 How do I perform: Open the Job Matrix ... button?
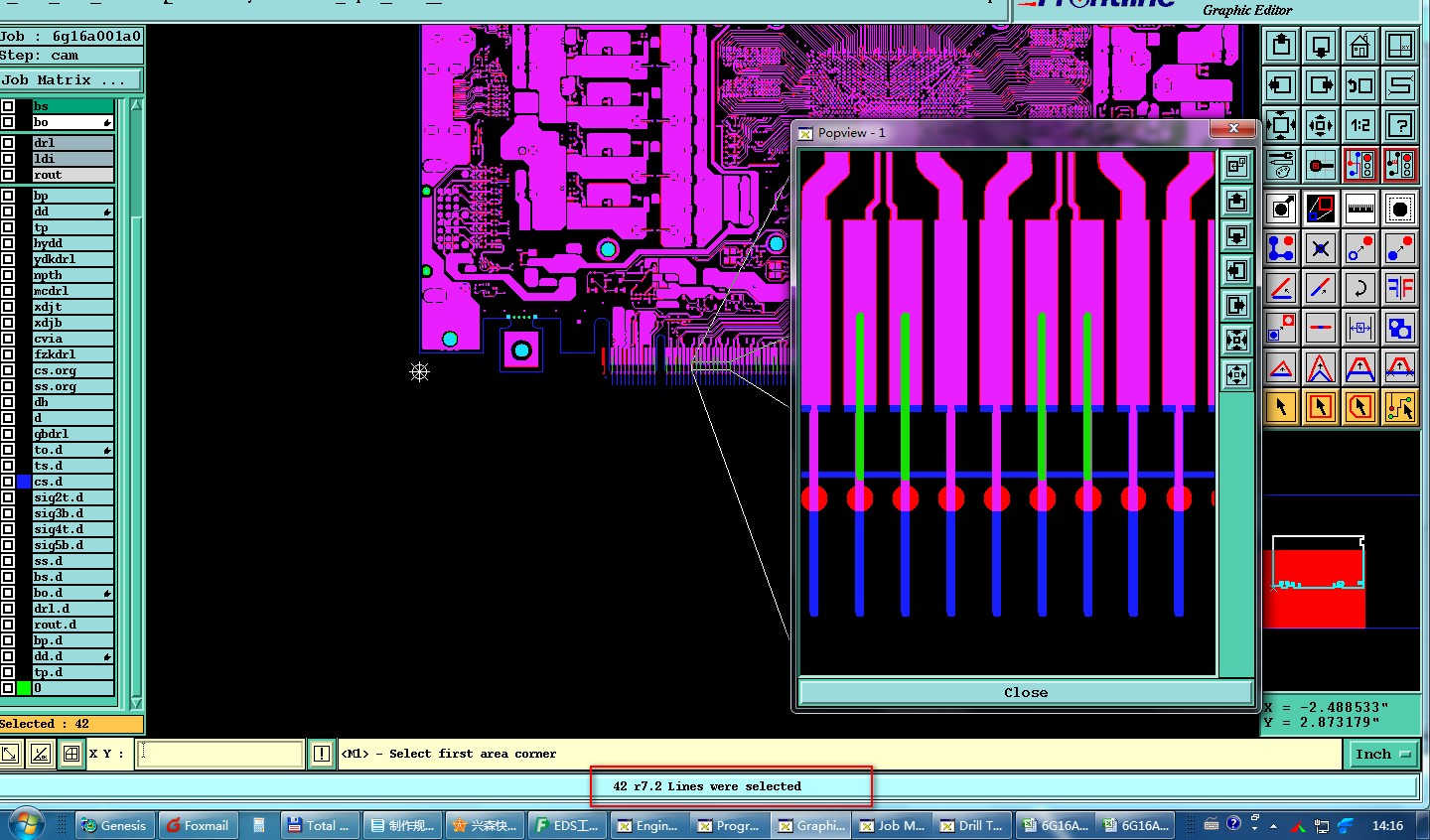(71, 79)
